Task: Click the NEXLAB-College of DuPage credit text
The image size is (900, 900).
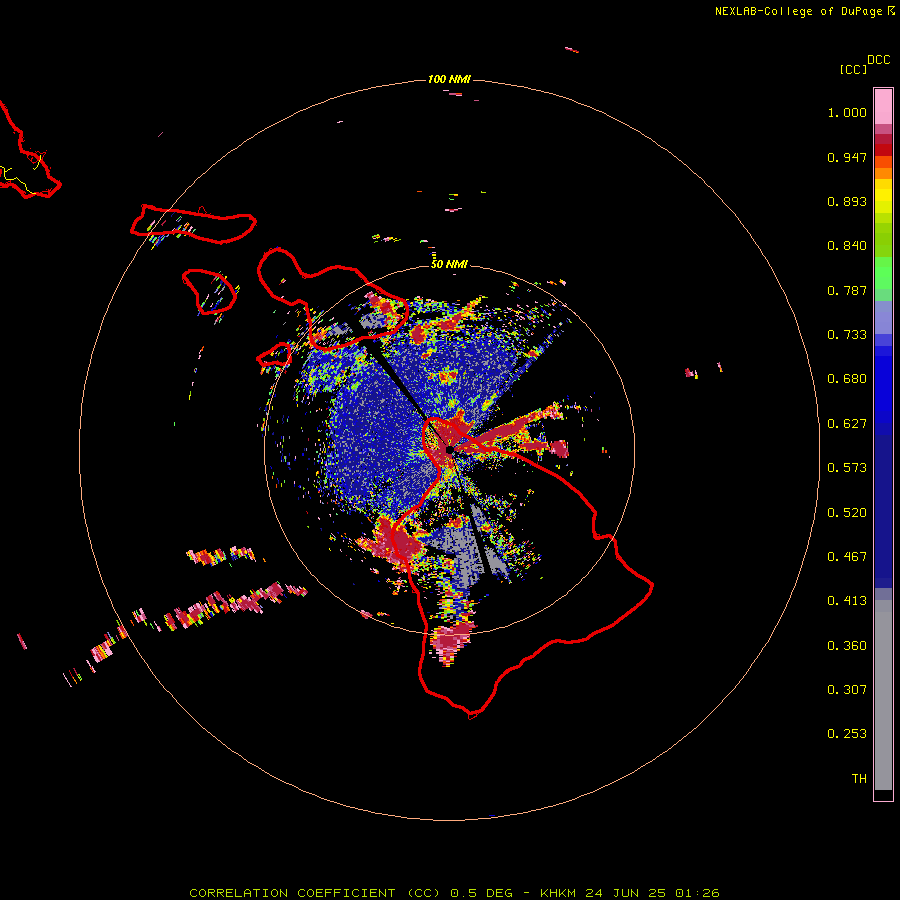Action: tap(799, 11)
